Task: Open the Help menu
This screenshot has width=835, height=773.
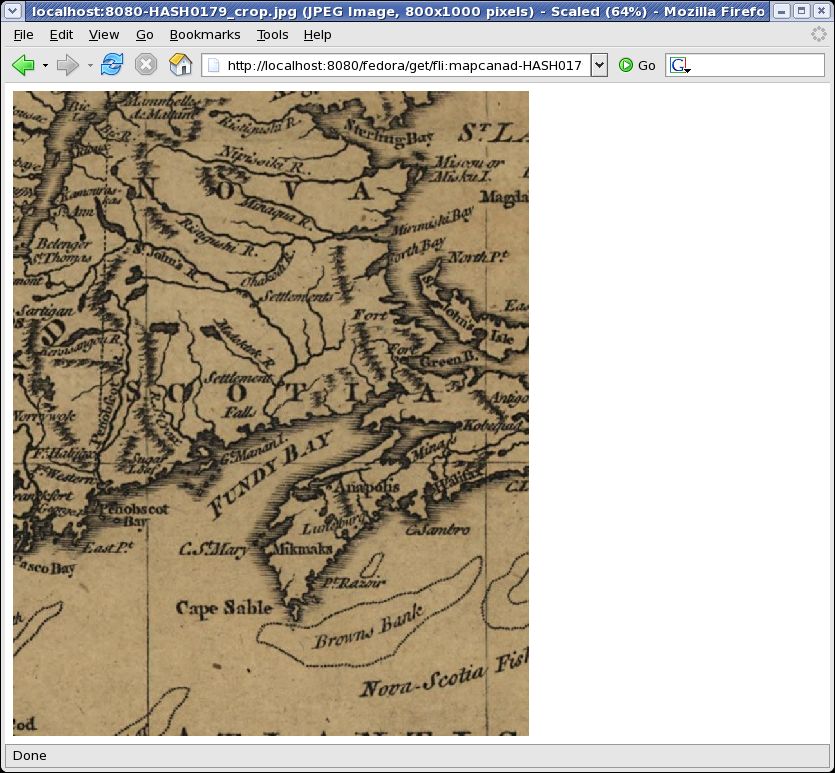Action: [x=318, y=35]
